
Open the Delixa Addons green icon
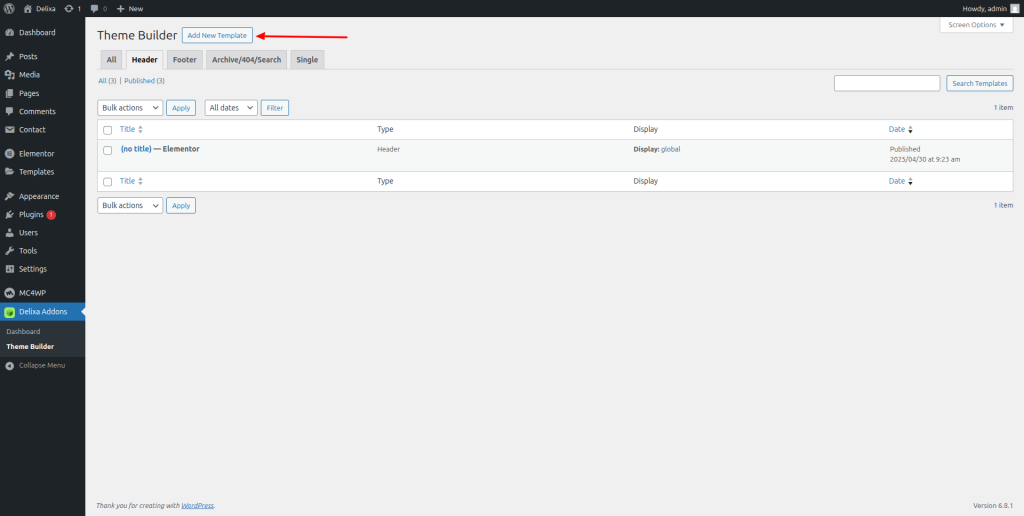click(x=9, y=312)
